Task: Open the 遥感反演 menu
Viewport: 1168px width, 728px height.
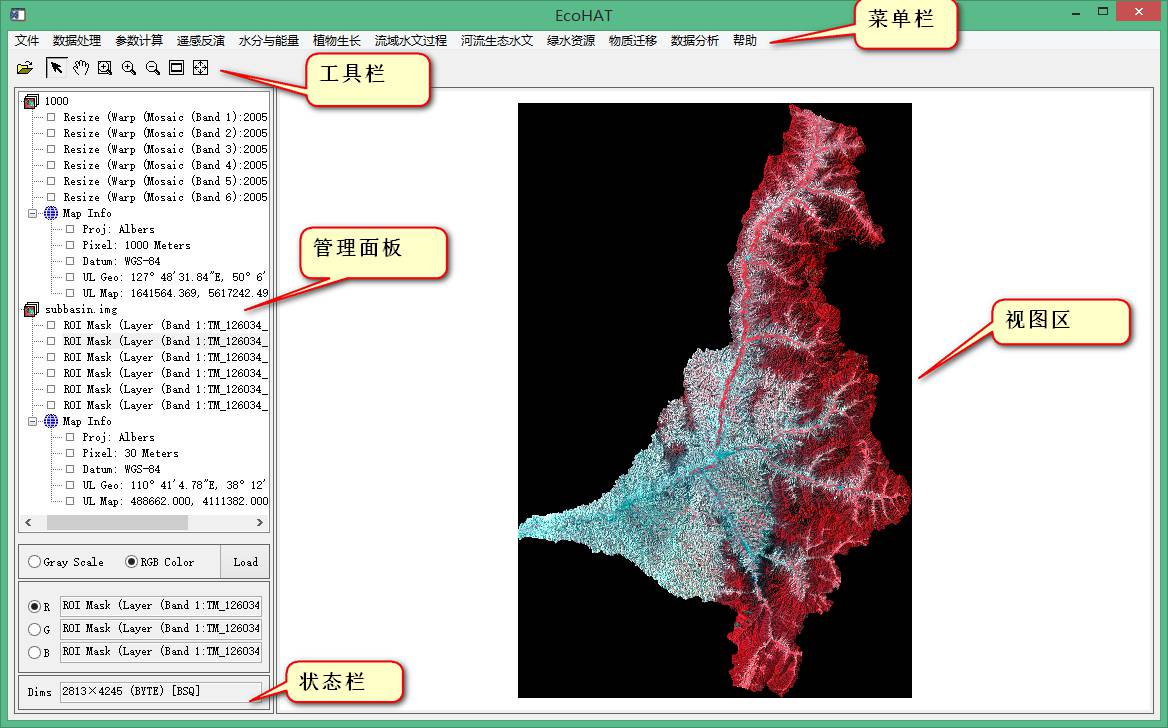Action: click(201, 41)
